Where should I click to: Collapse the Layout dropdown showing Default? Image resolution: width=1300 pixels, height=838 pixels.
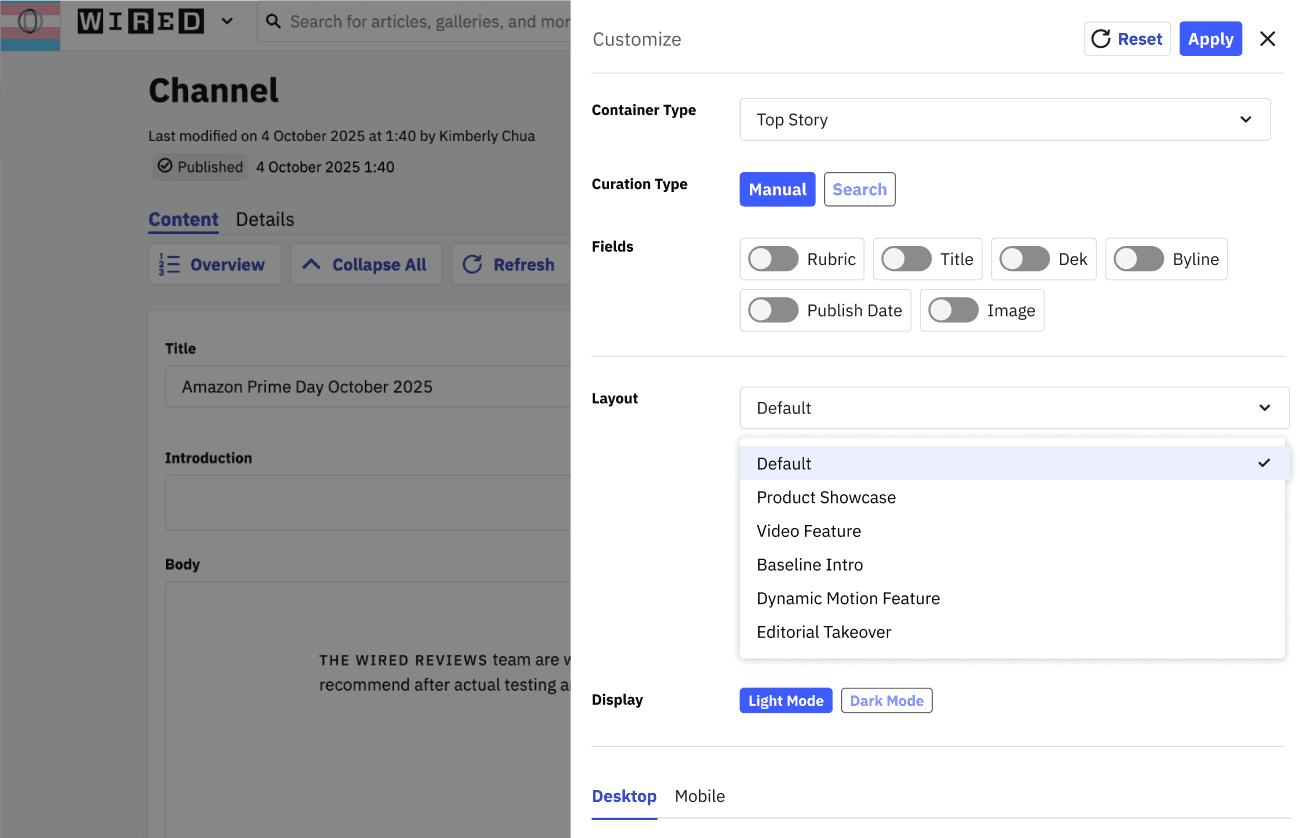[1014, 408]
